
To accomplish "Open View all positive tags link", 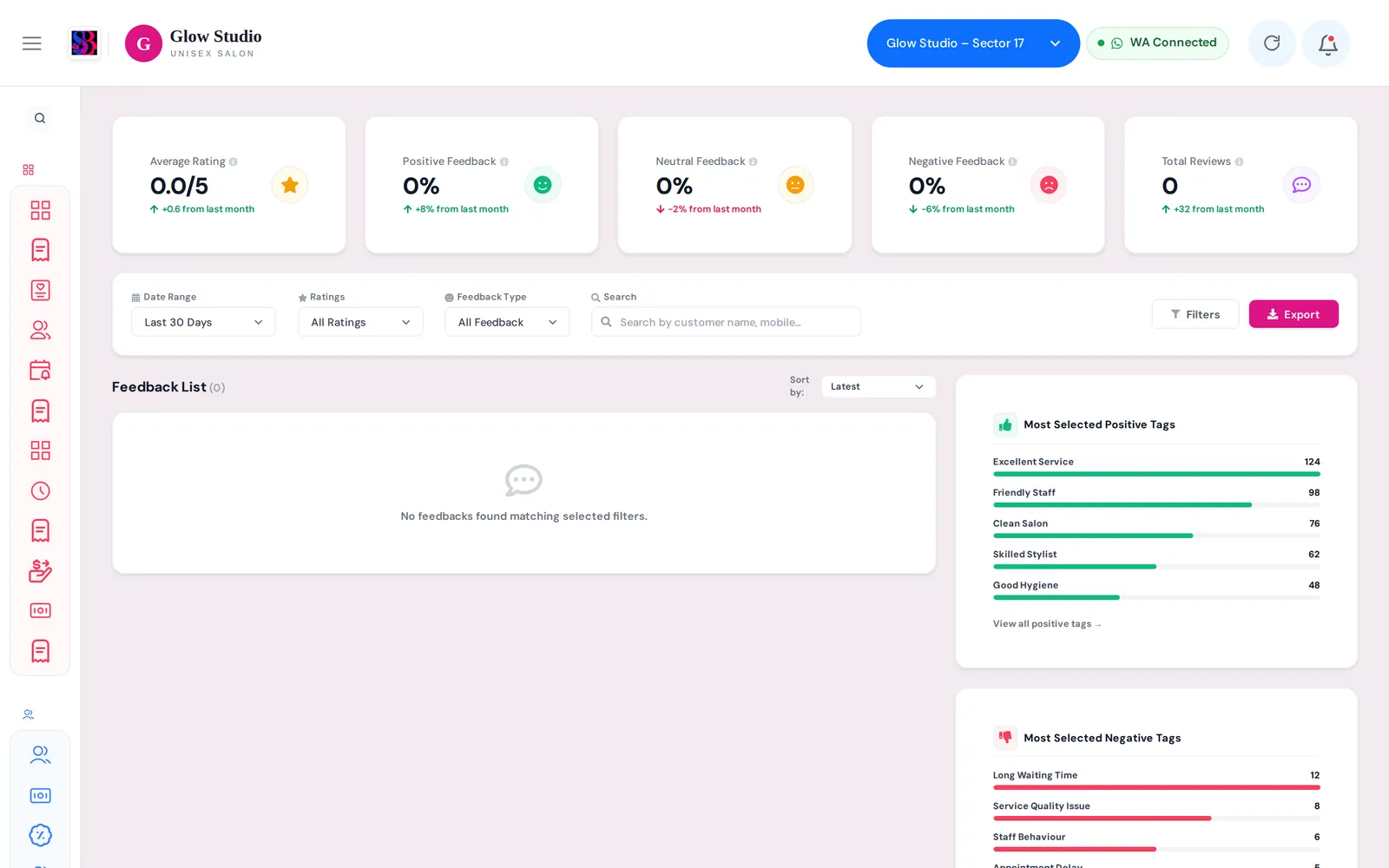I will tap(1047, 624).
